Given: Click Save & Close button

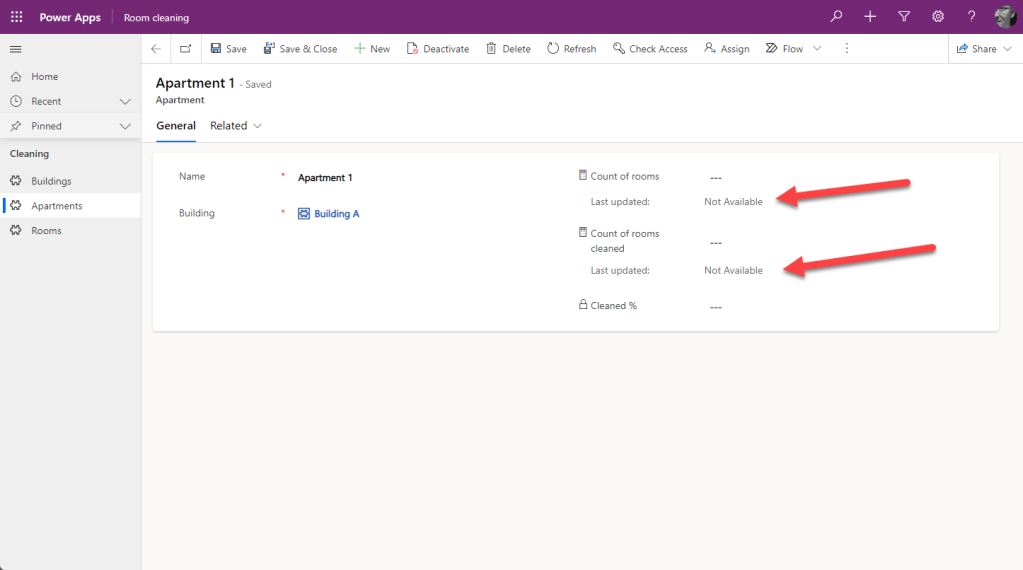Looking at the screenshot, I should click(x=300, y=49).
